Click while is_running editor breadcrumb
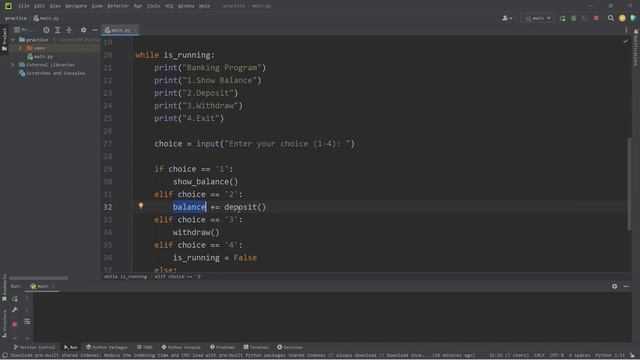640x360 pixels. point(125,277)
